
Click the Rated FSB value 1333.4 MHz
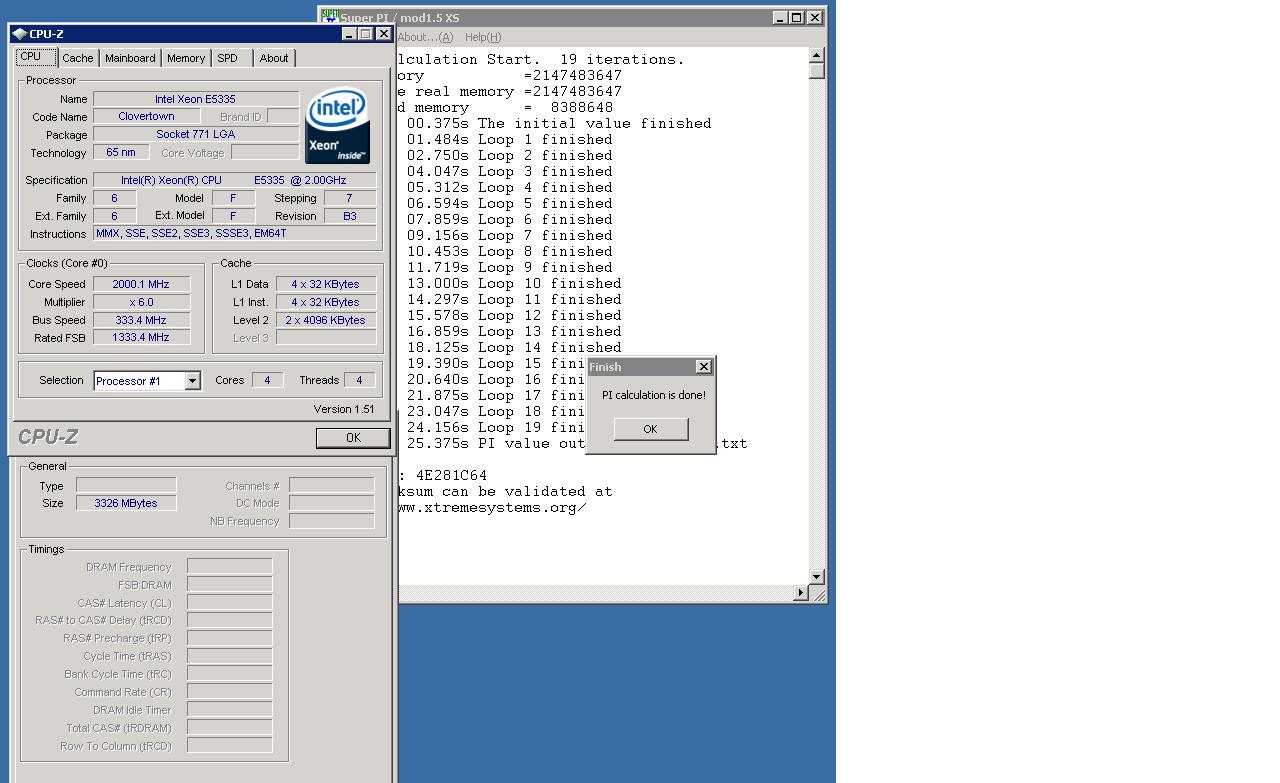(x=141, y=337)
